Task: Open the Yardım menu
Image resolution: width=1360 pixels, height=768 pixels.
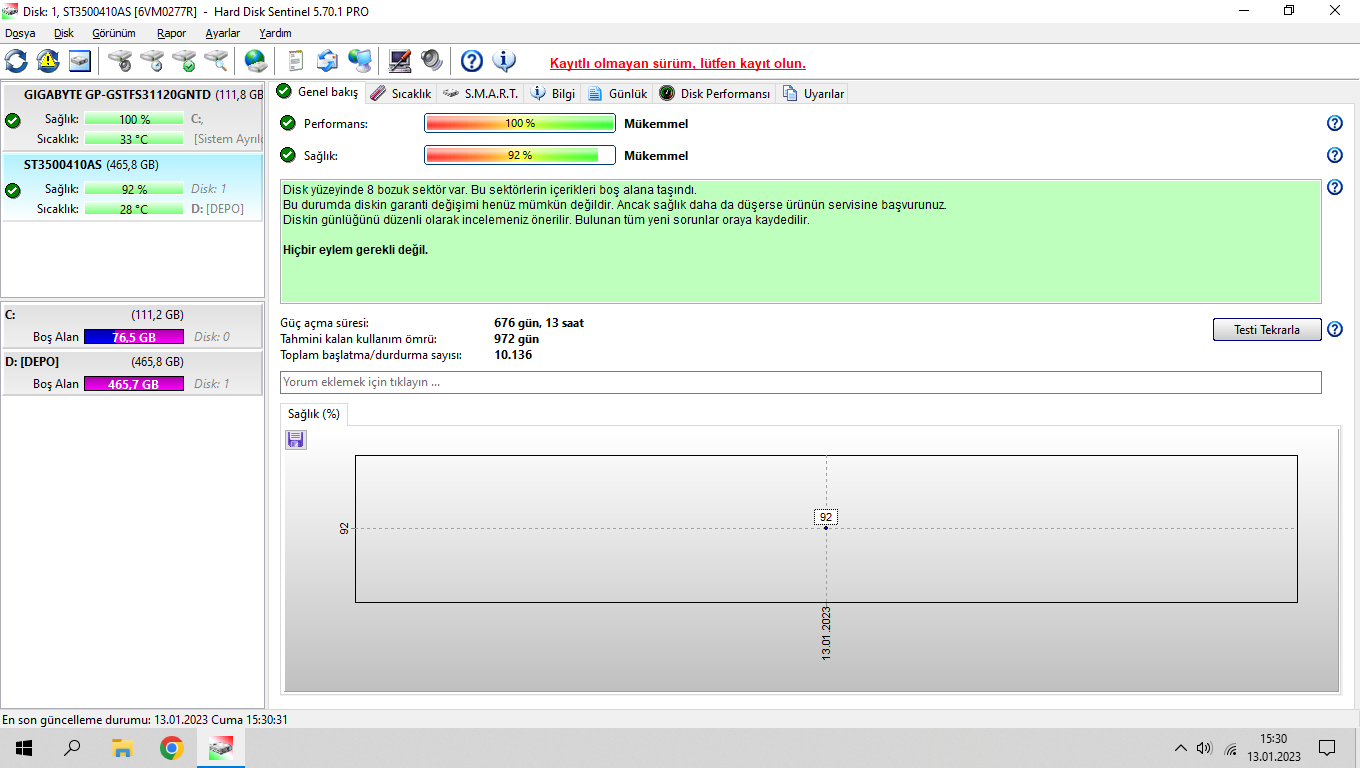Action: coord(275,33)
